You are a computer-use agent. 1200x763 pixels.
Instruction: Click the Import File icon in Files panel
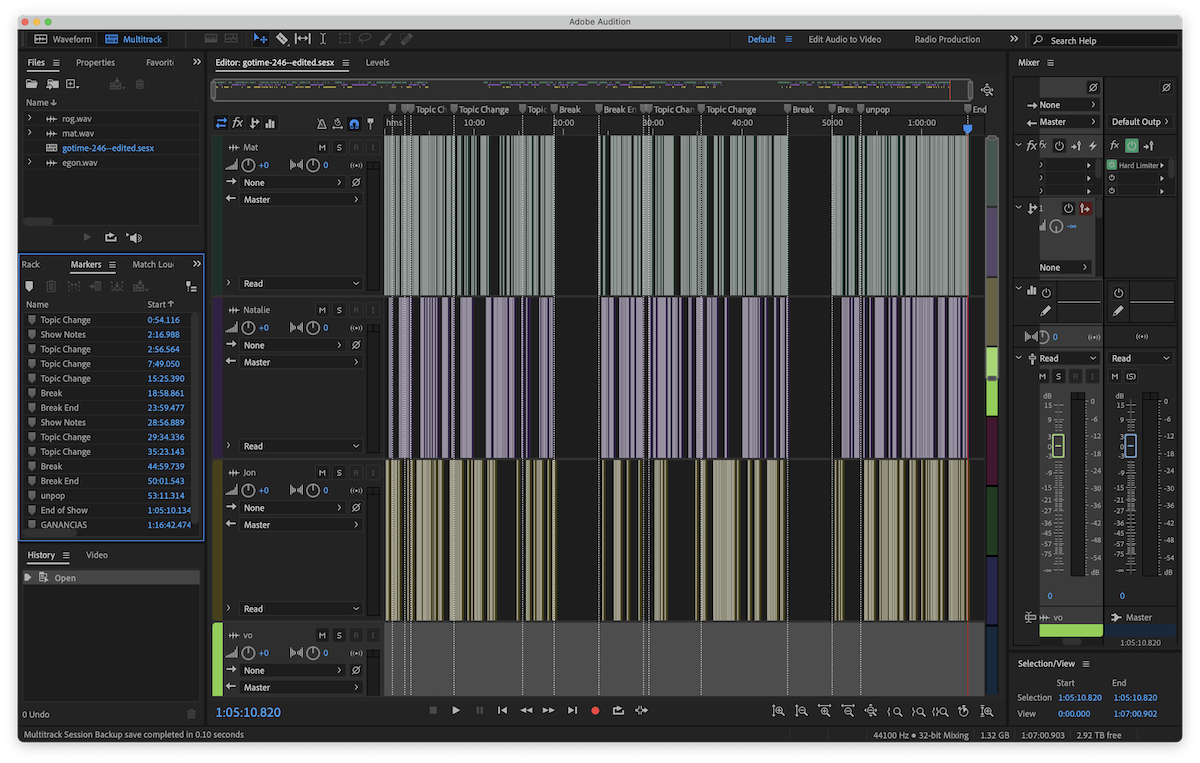[x=52, y=84]
